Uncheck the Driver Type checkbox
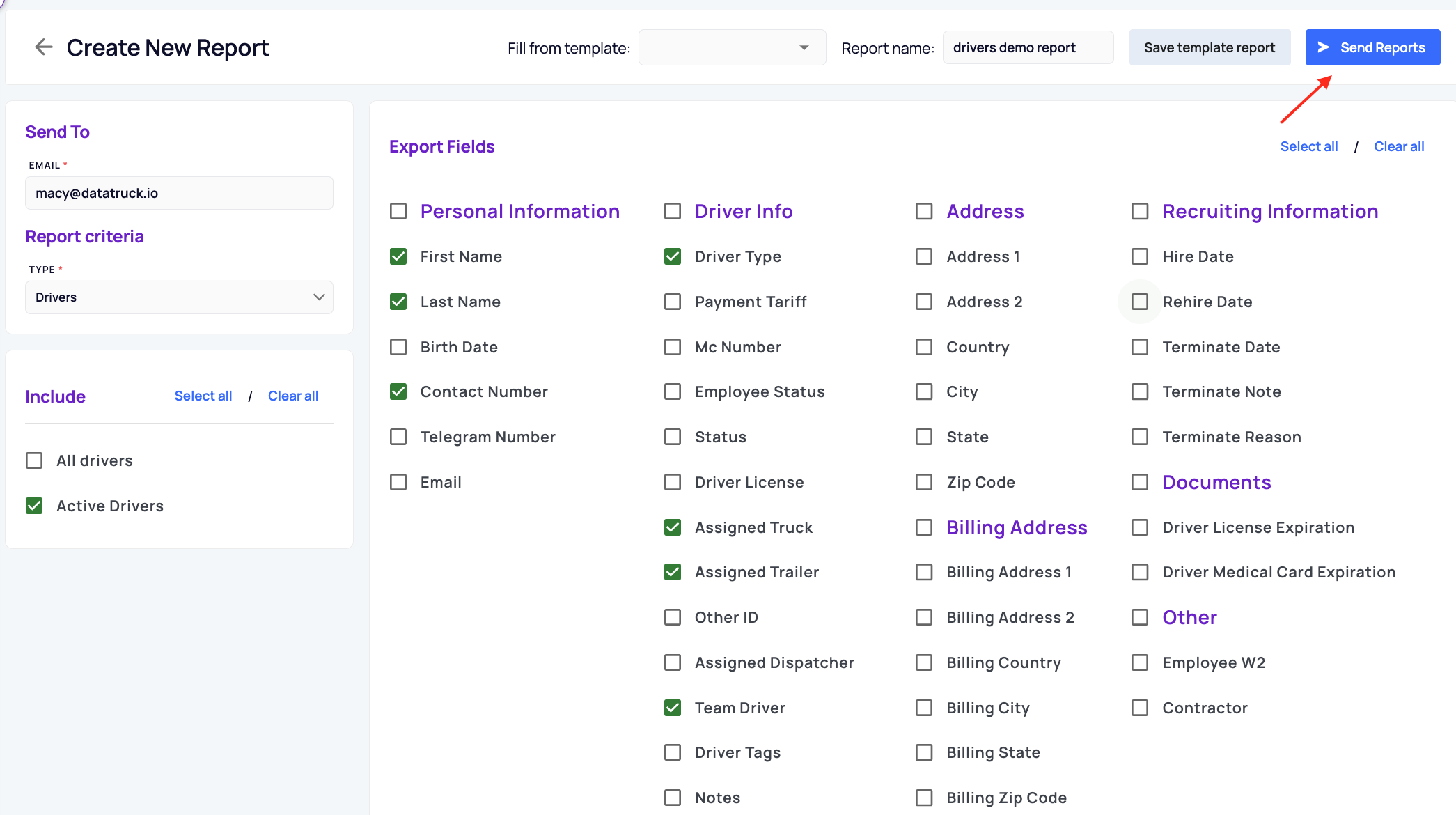This screenshot has width=1456, height=815. [673, 256]
